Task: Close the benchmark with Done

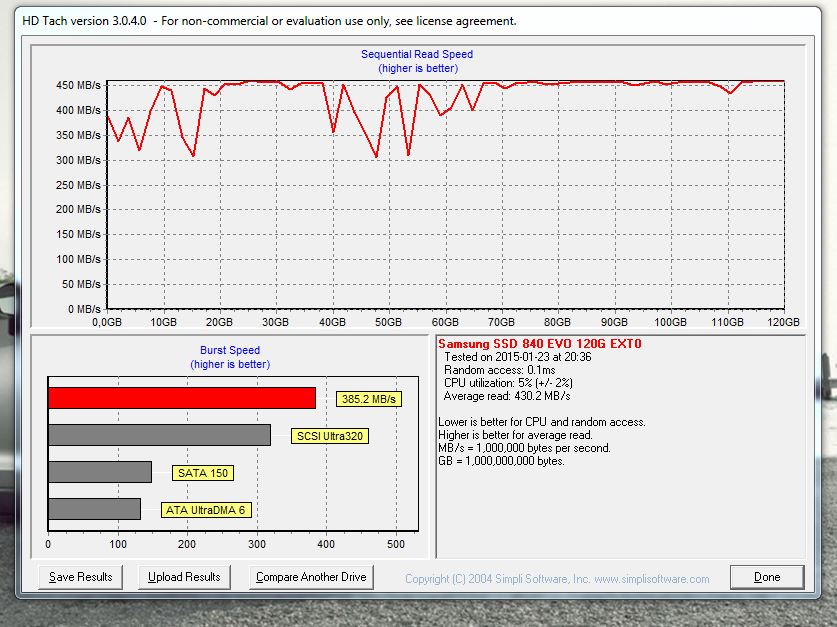Action: tap(767, 577)
